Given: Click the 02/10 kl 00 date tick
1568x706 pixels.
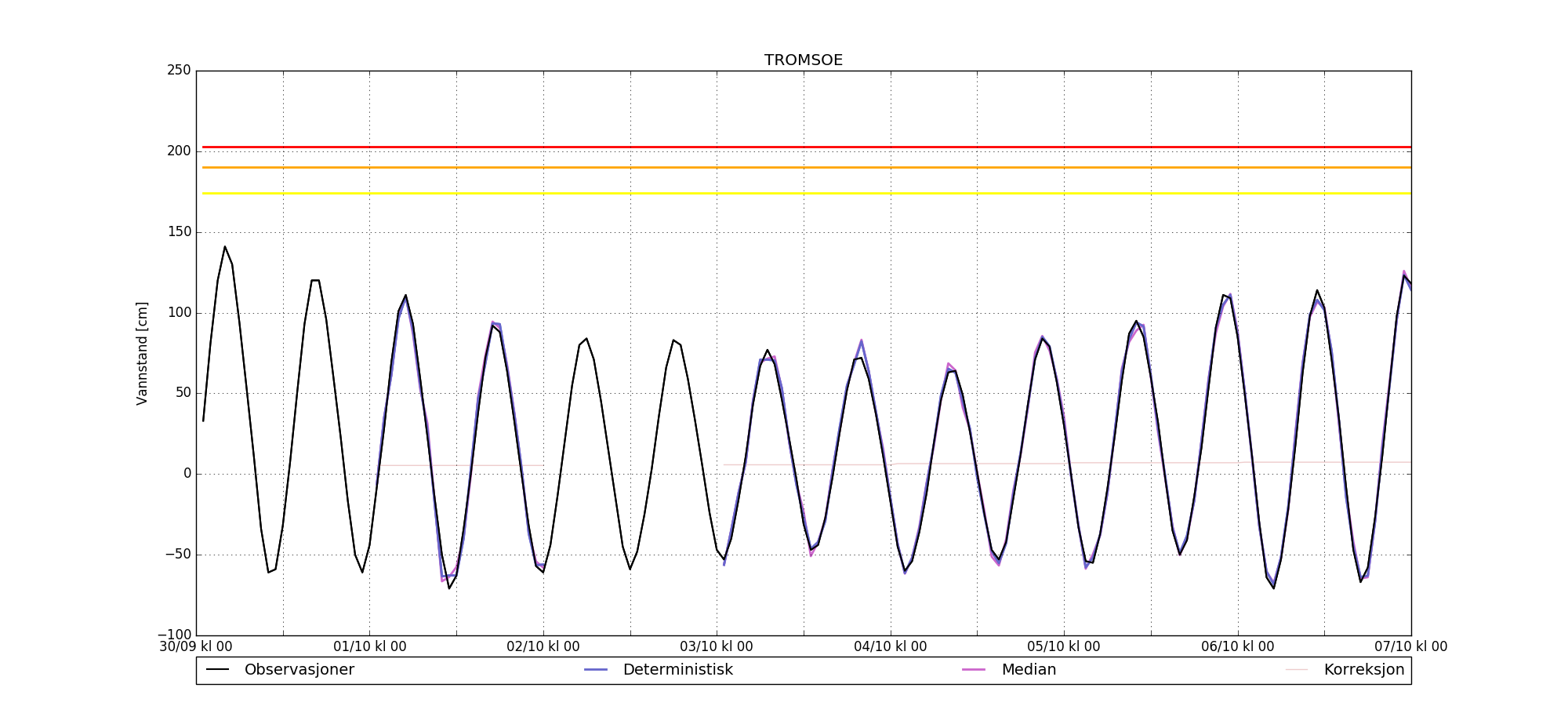Looking at the screenshot, I should (543, 647).
